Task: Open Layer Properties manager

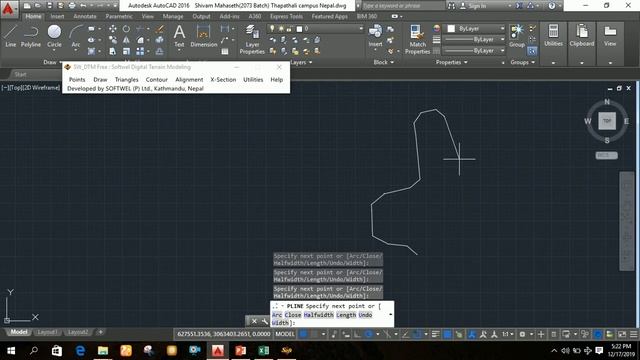Action: [252, 39]
